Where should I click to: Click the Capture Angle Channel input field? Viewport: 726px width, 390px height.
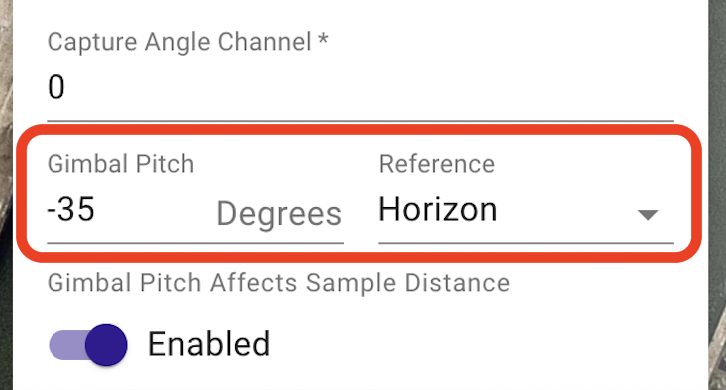point(360,87)
